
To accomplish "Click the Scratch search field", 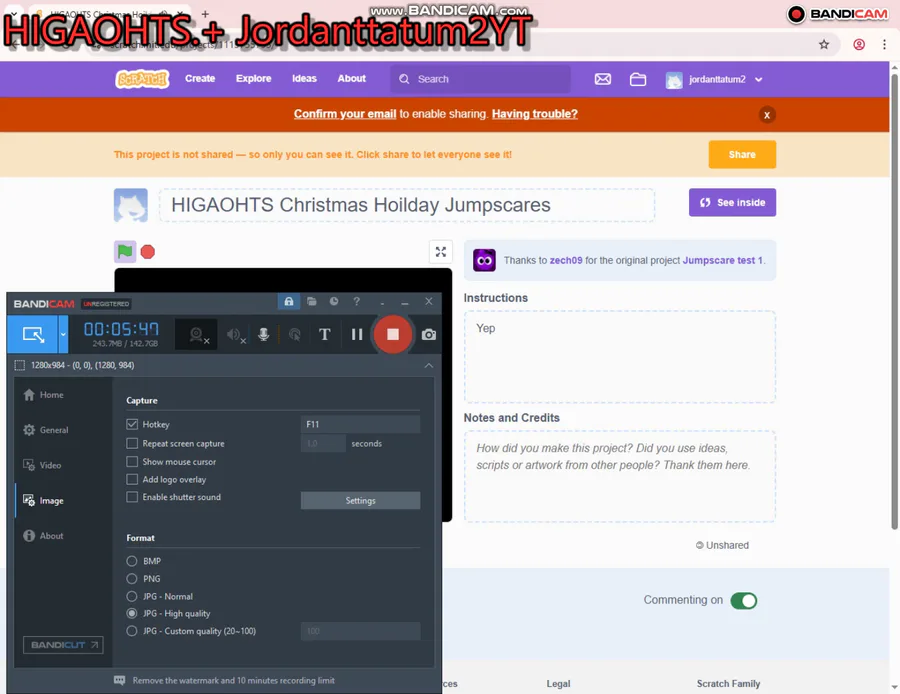I will point(480,79).
